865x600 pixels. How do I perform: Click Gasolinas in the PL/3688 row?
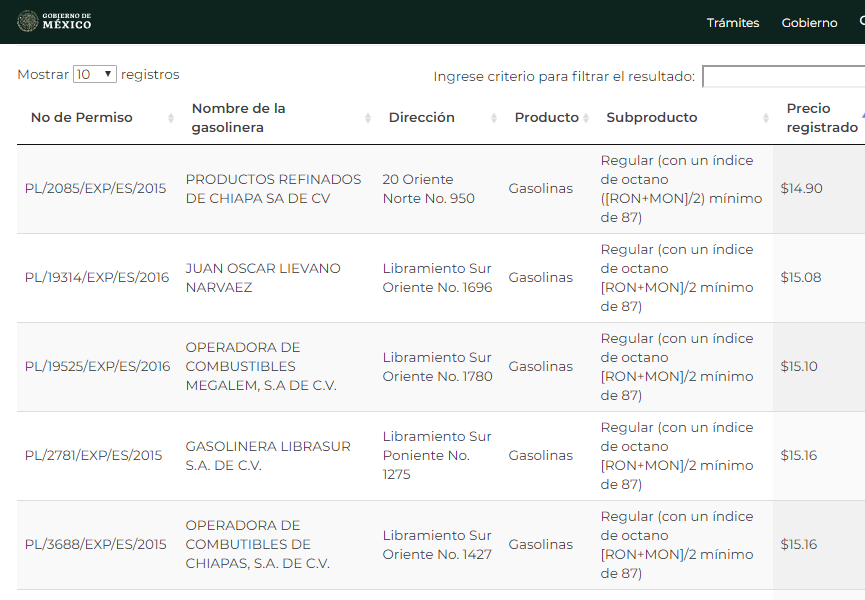541,544
